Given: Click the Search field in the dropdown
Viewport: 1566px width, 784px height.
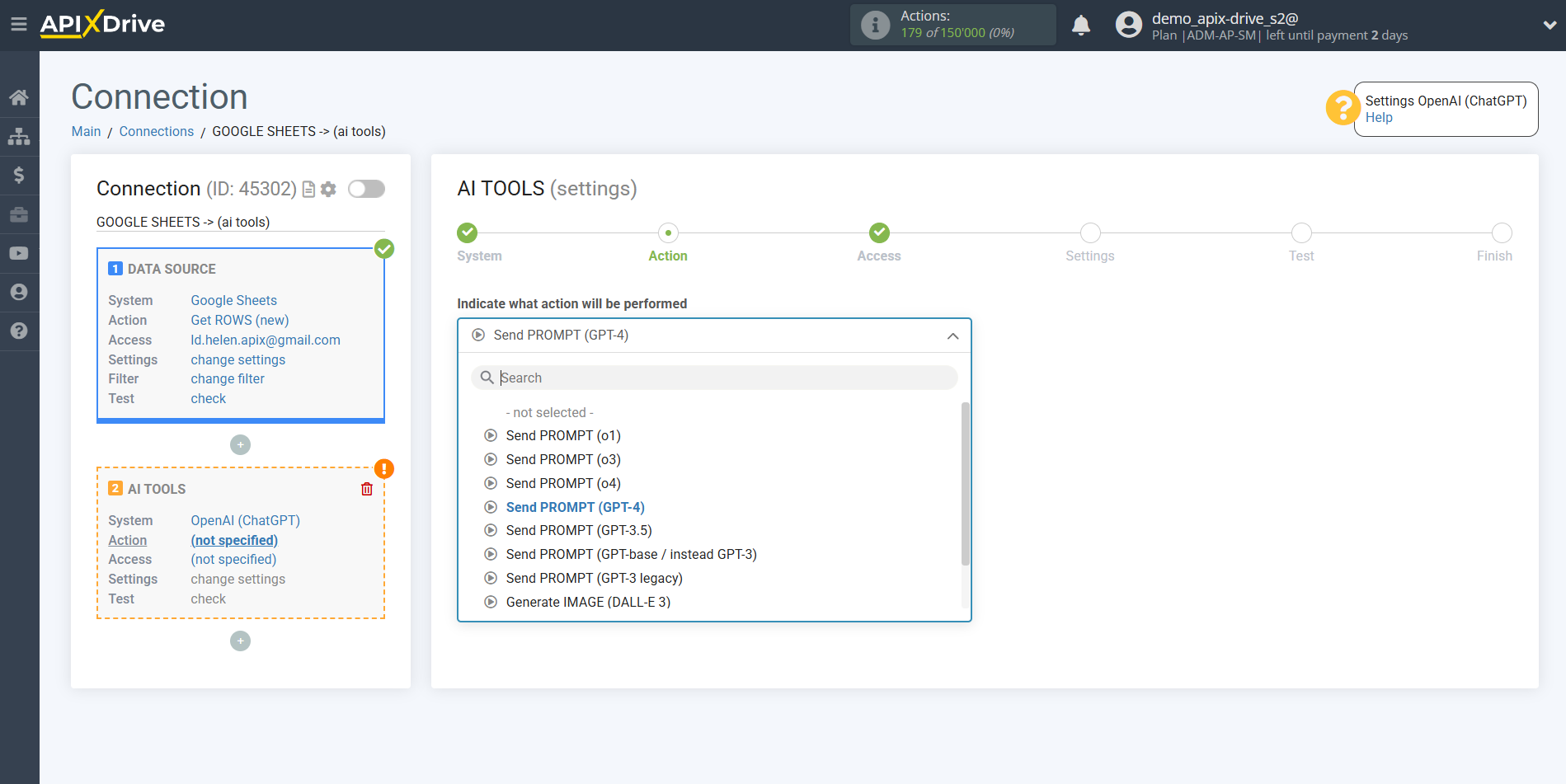Looking at the screenshot, I should 714,378.
